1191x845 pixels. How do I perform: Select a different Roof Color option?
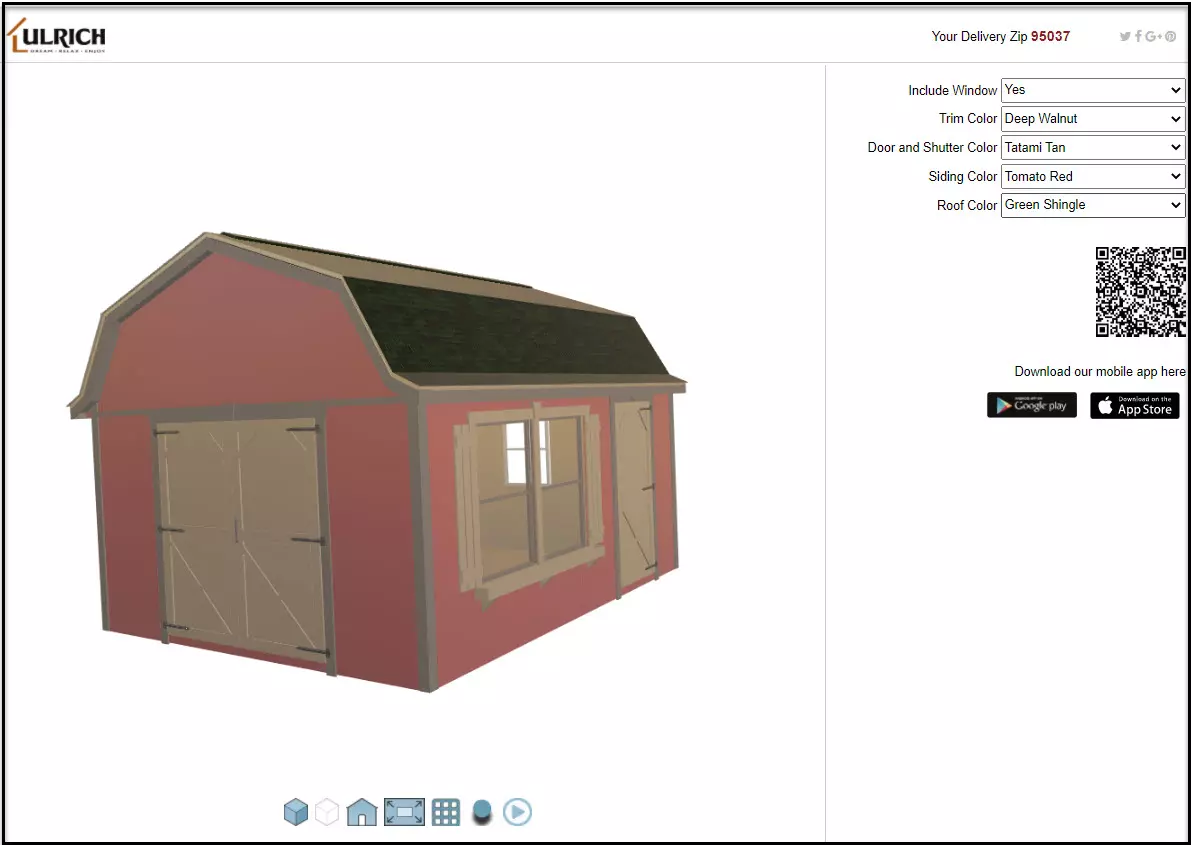[1092, 205]
